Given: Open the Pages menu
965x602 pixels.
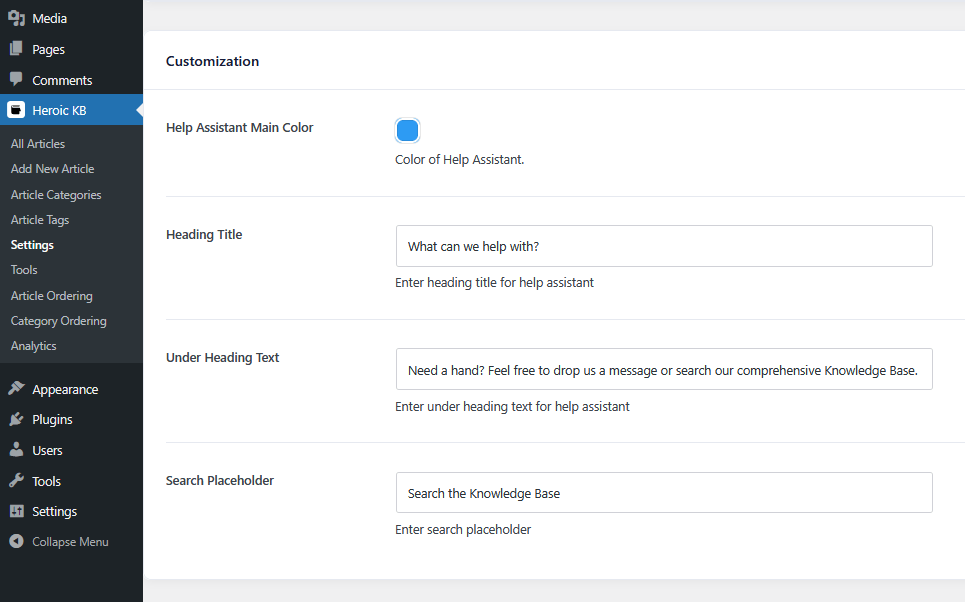Looking at the screenshot, I should [71, 49].
